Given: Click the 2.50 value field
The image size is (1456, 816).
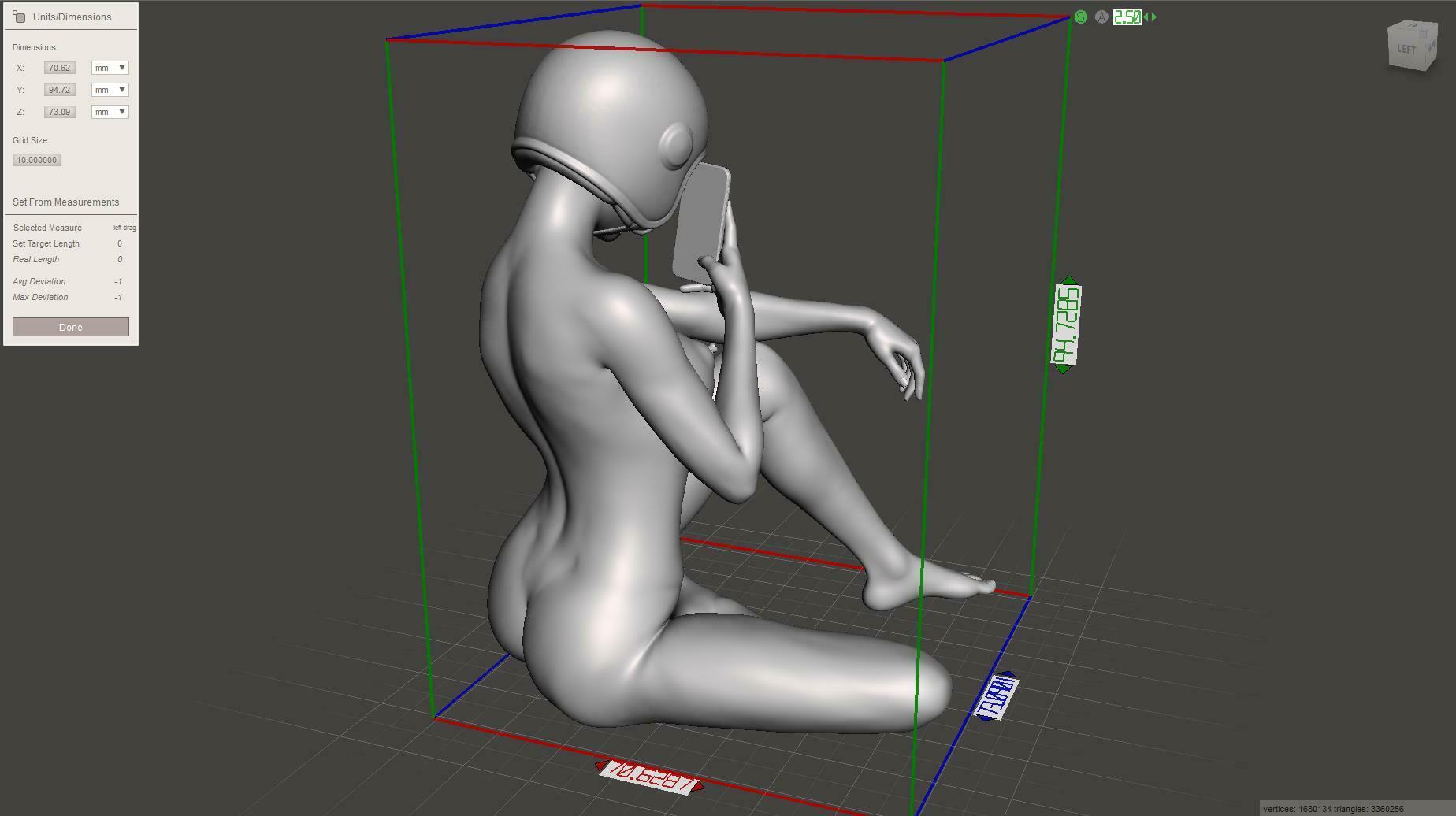Looking at the screenshot, I should pyautogui.click(x=1127, y=17).
